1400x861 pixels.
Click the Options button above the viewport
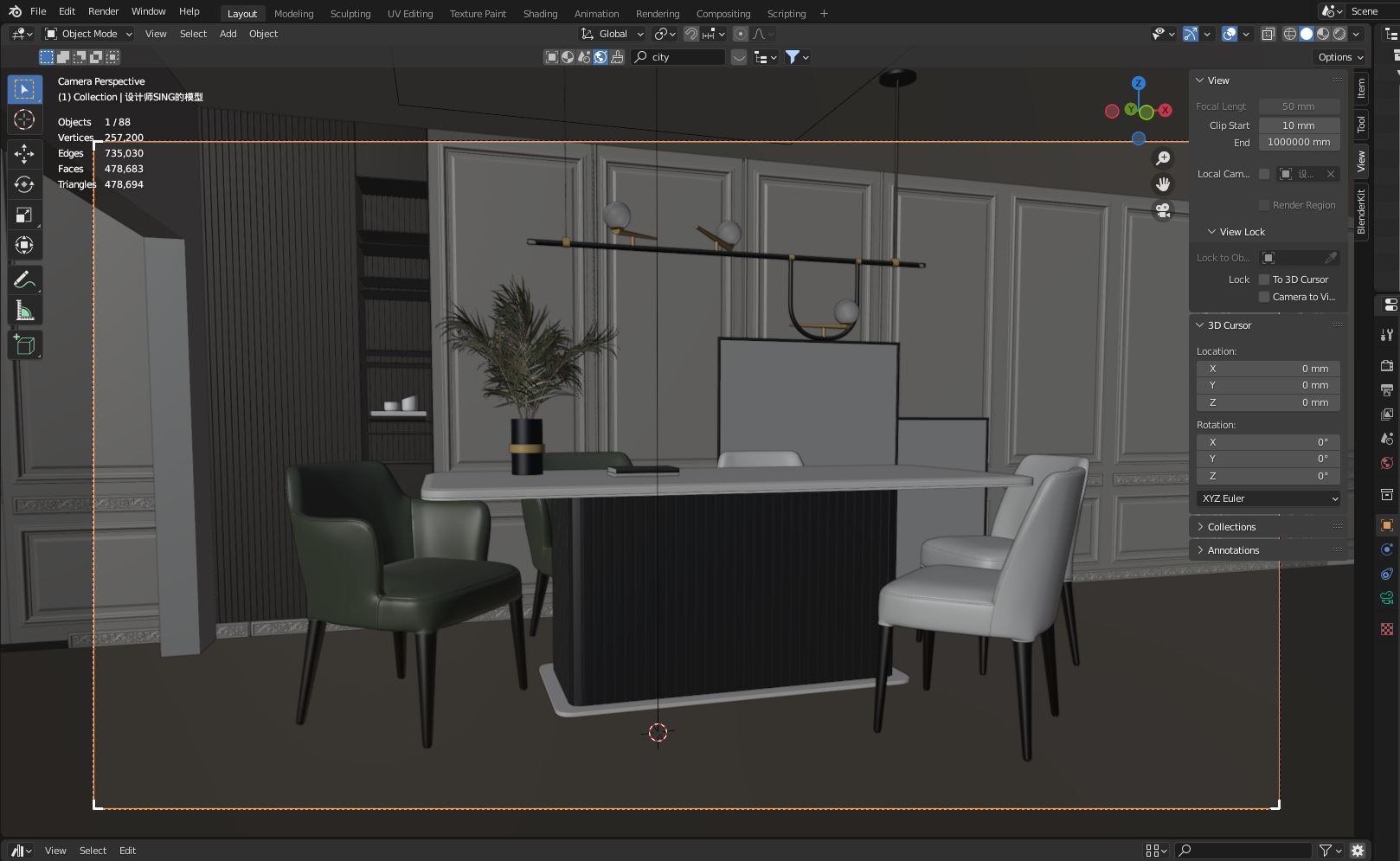tap(1337, 56)
